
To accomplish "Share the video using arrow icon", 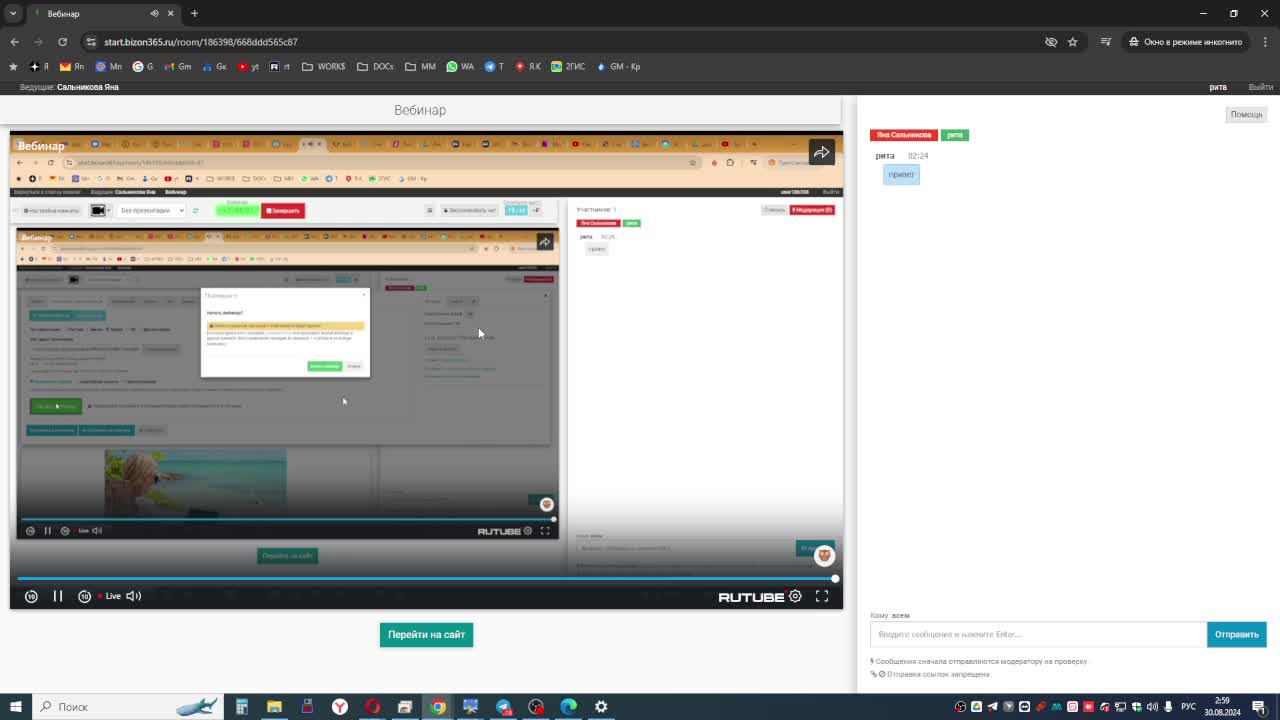I will 821,152.
